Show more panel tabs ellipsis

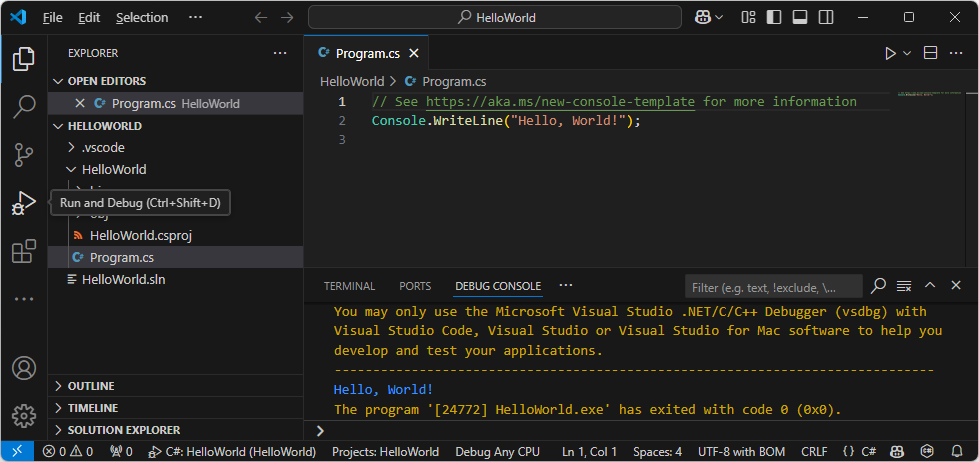(566, 286)
